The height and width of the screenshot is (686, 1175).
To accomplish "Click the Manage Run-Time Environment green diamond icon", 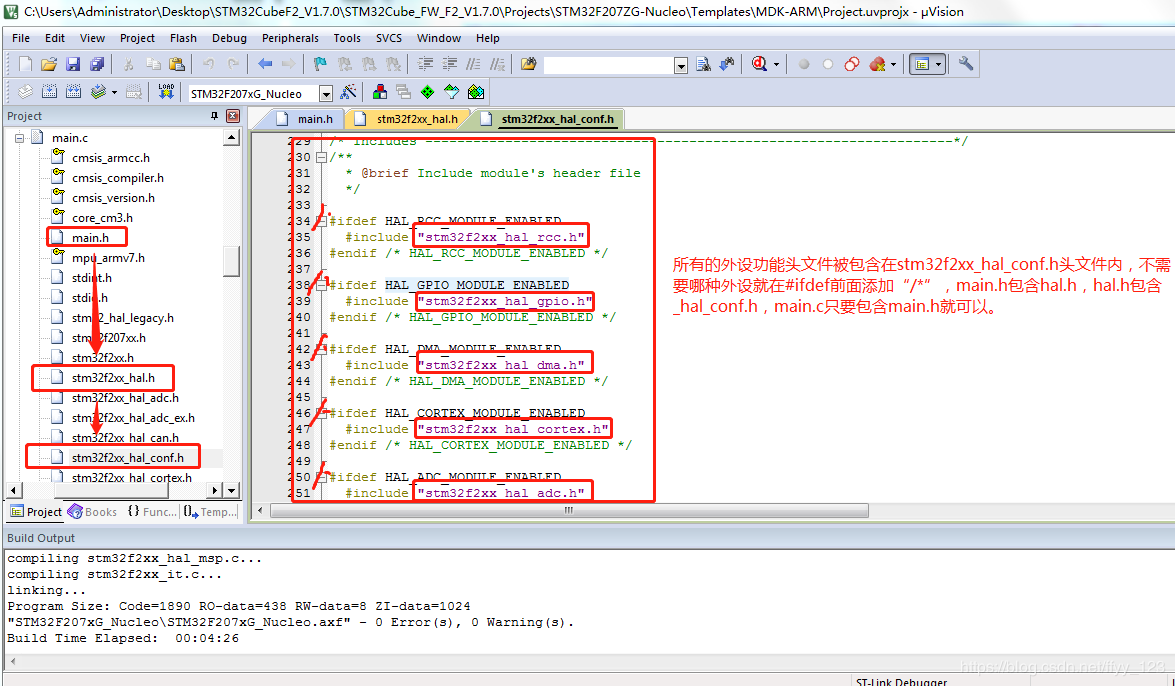I will [427, 92].
